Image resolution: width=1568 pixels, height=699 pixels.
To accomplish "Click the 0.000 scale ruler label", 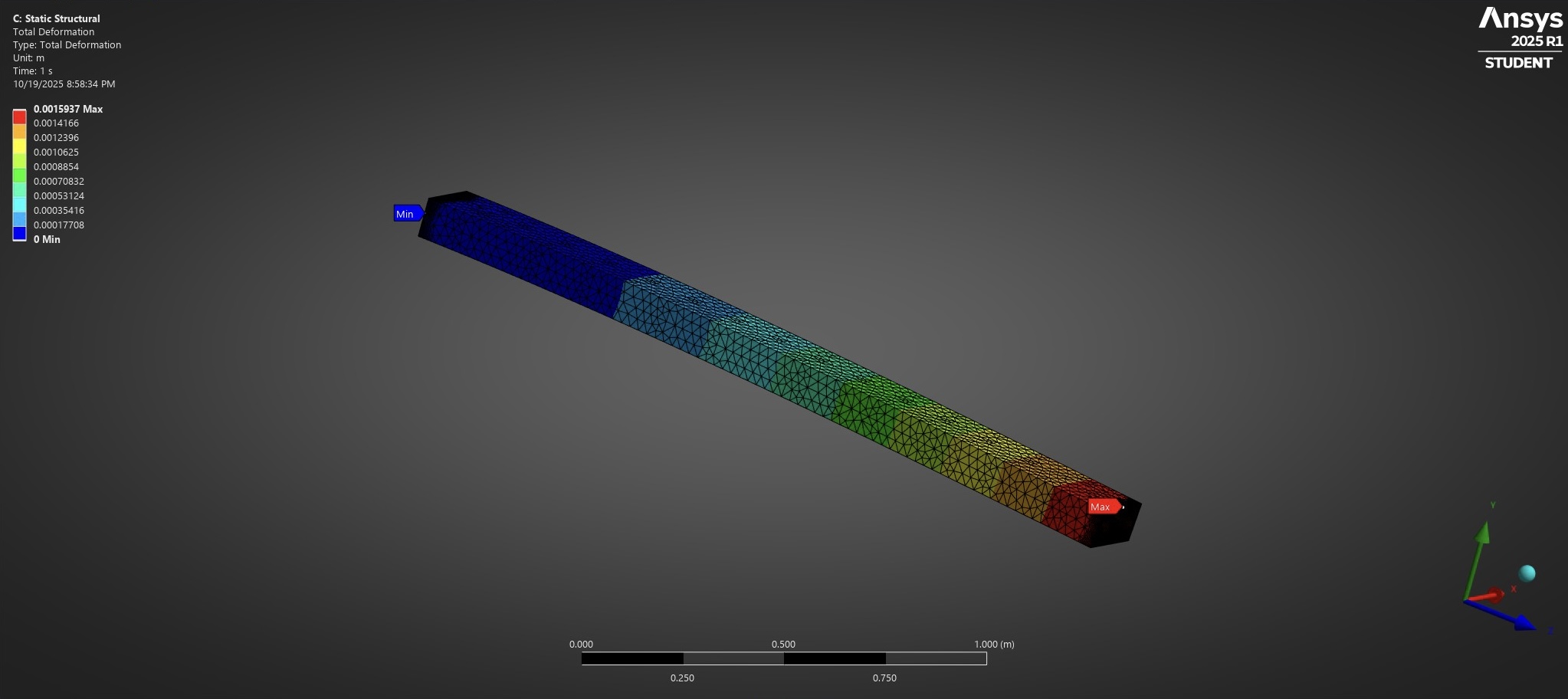I will pyautogui.click(x=581, y=645).
